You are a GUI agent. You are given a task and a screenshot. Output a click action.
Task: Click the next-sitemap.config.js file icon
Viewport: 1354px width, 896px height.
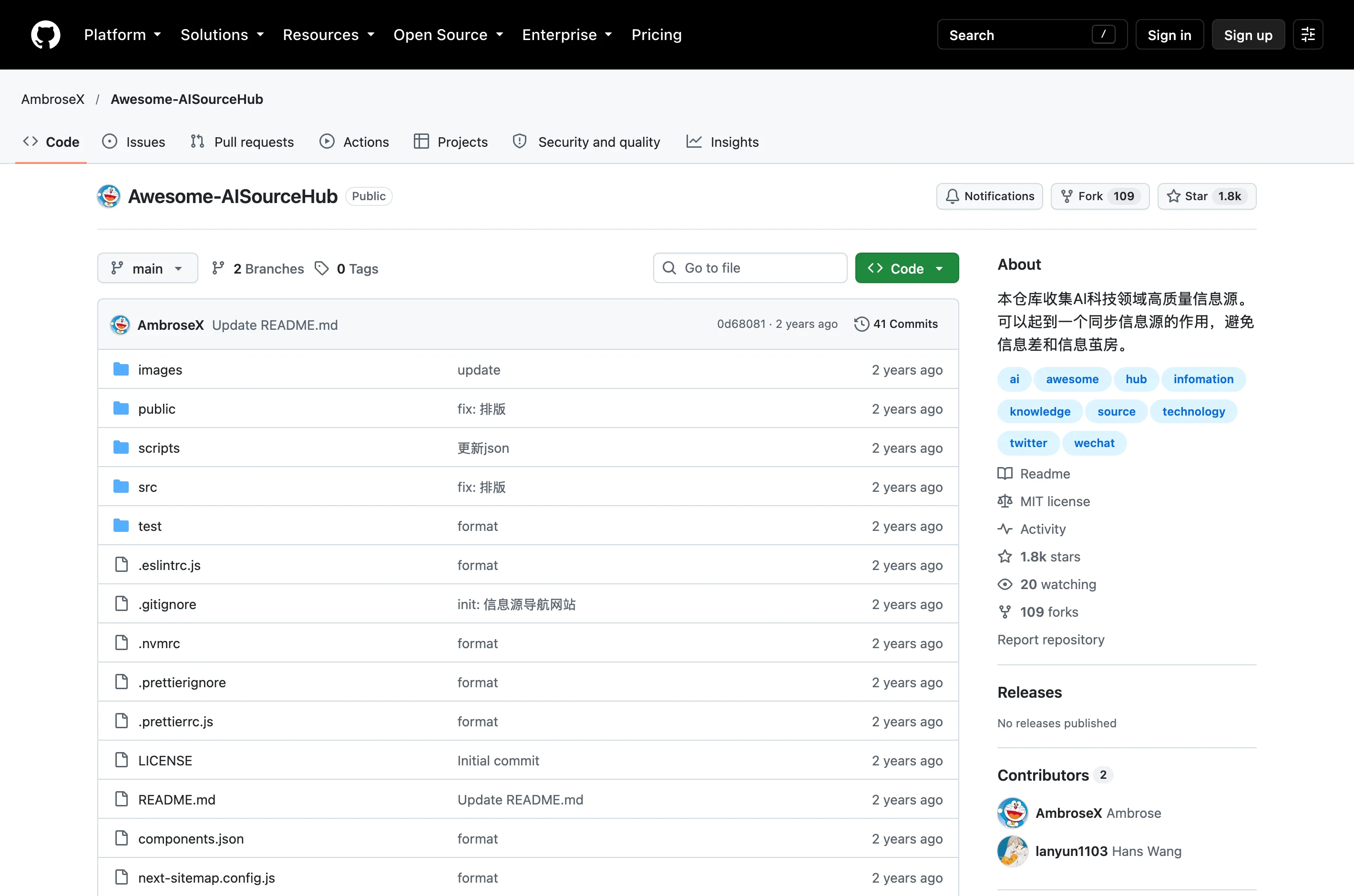[121, 877]
